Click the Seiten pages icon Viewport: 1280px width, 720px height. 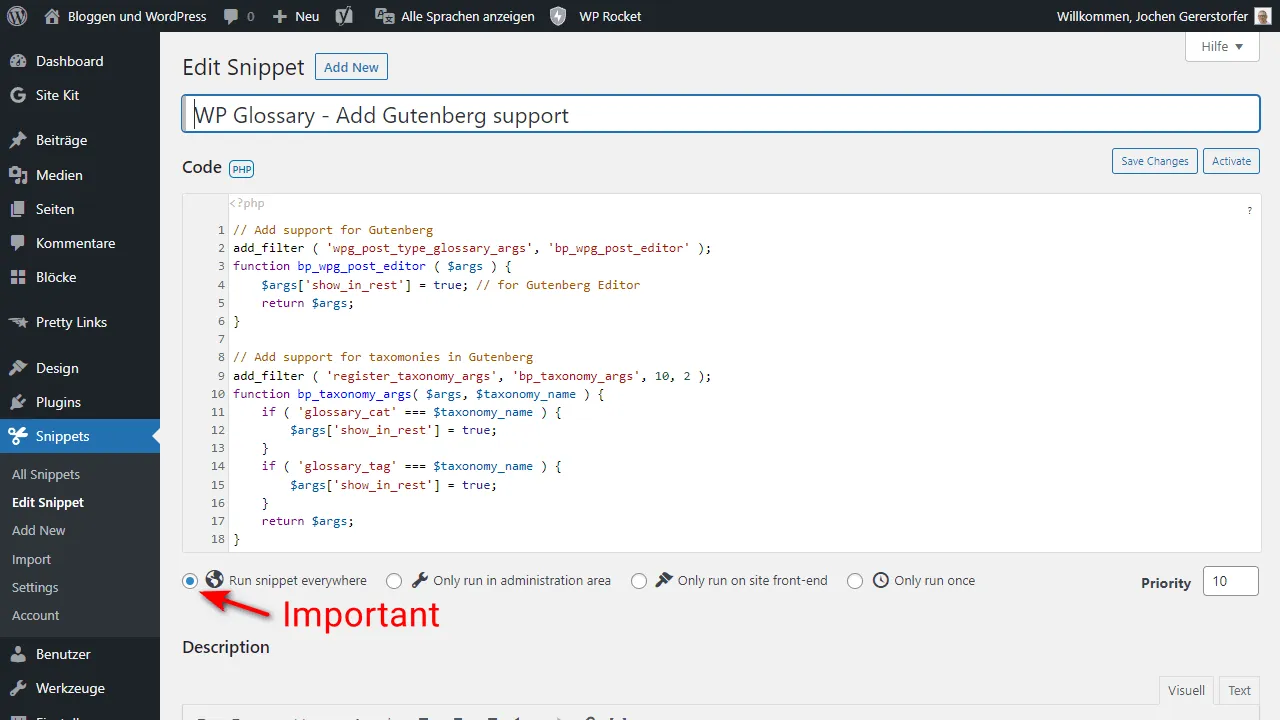[x=18, y=209]
